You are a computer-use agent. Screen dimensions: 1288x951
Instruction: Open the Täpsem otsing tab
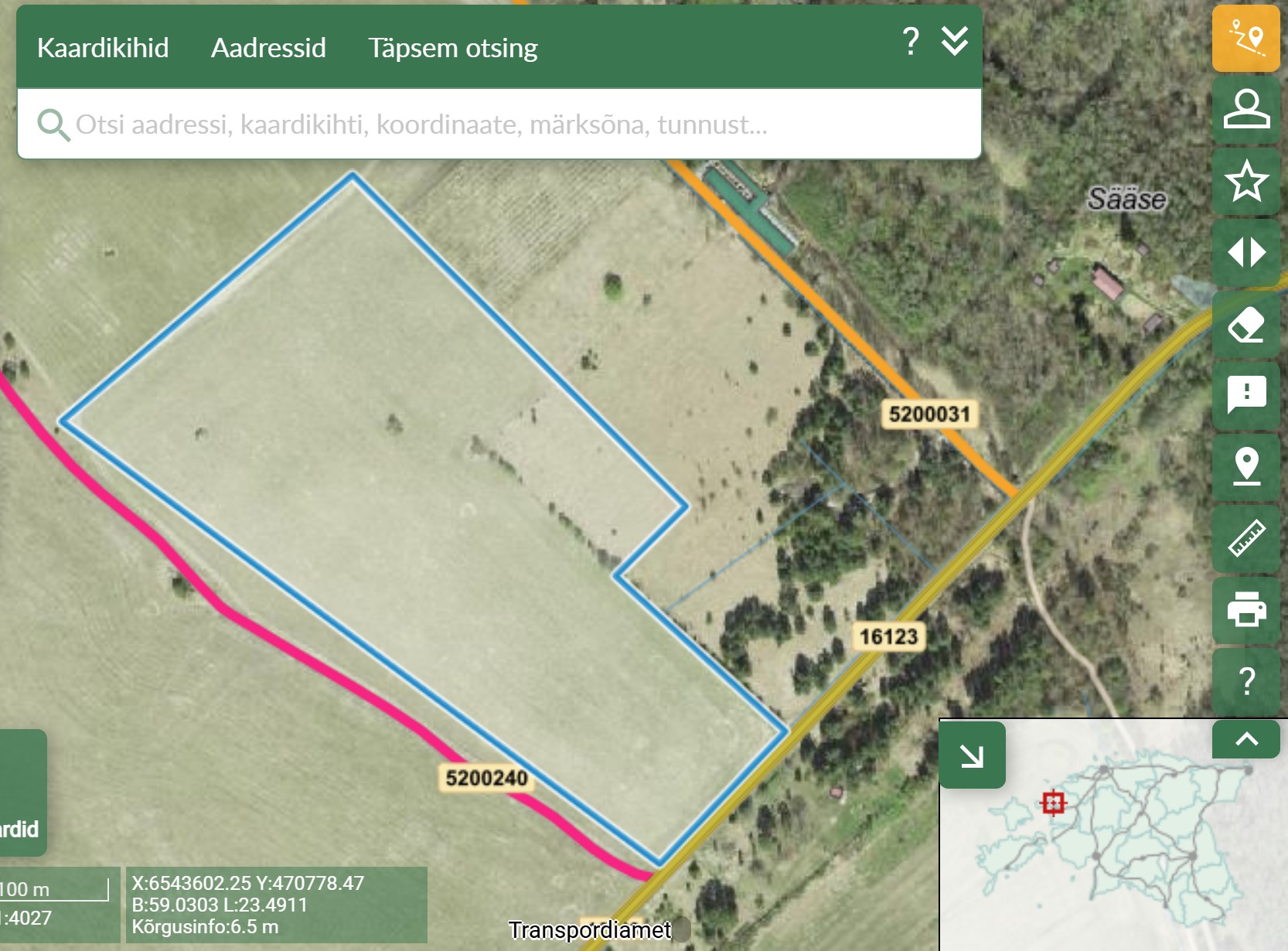[x=452, y=48]
